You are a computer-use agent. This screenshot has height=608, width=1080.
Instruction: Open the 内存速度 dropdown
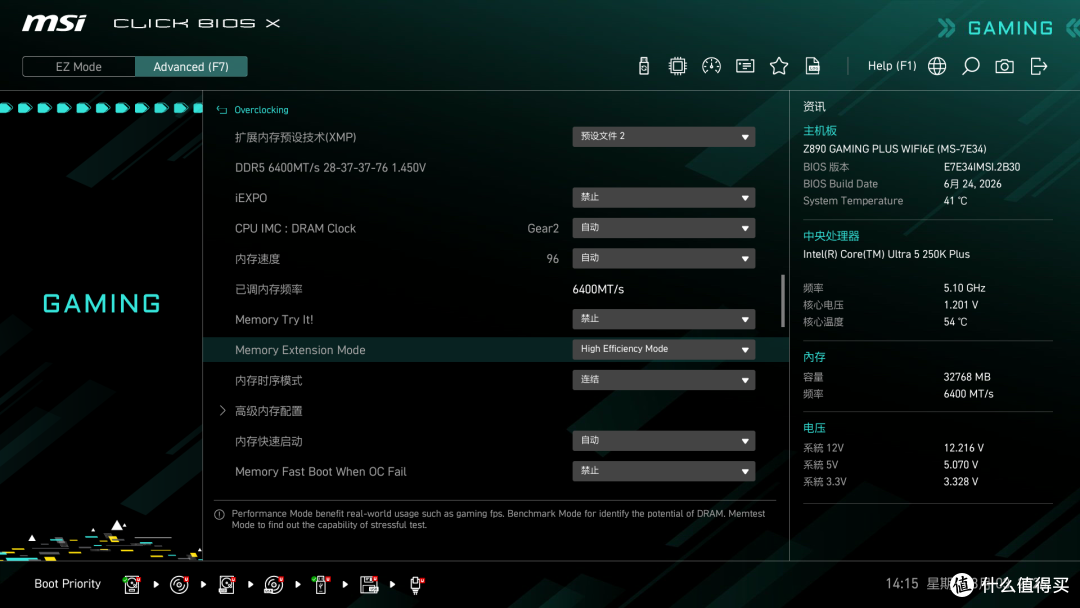[x=663, y=258]
